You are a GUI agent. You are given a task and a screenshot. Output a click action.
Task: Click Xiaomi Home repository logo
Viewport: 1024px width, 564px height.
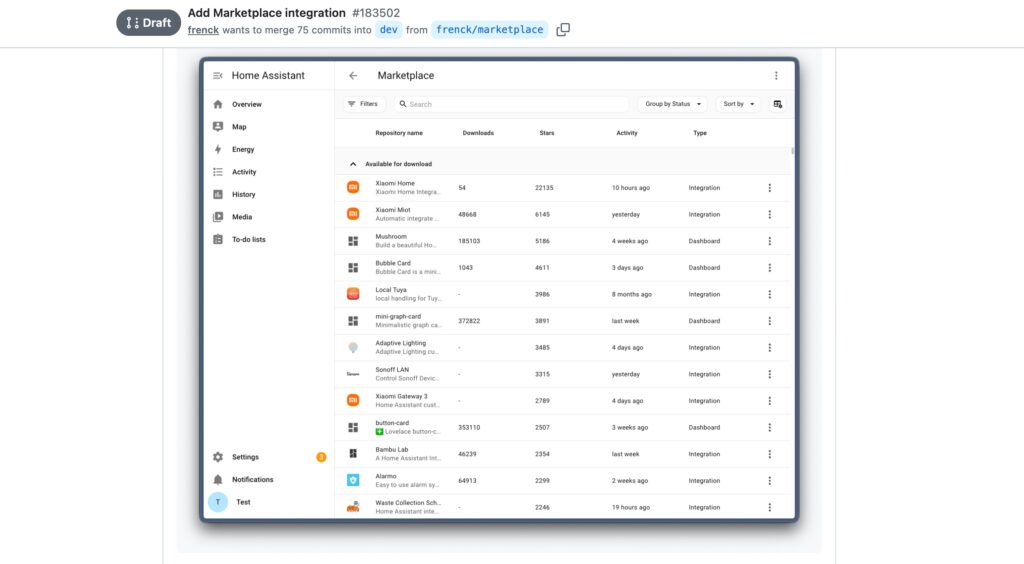pos(353,187)
